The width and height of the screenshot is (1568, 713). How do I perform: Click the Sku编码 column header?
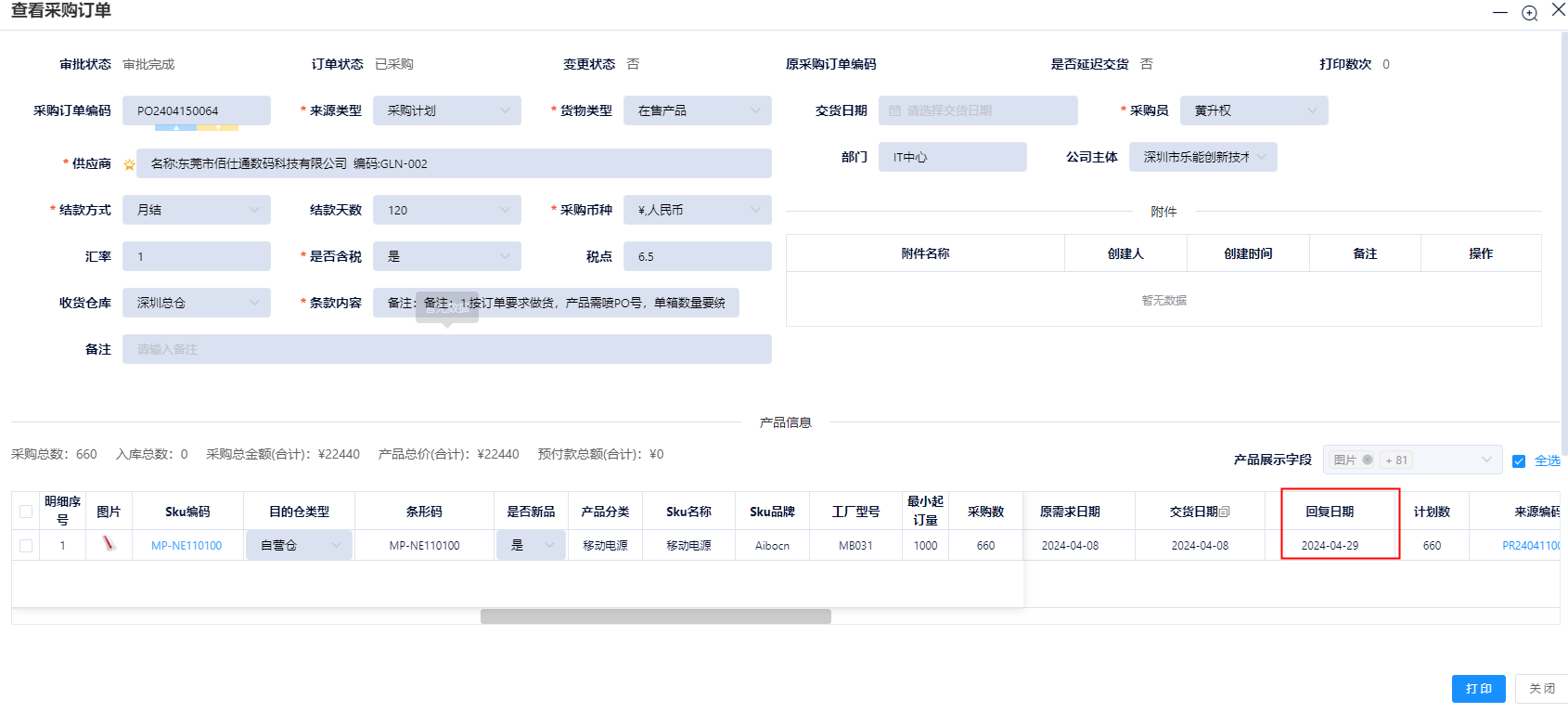point(187,512)
